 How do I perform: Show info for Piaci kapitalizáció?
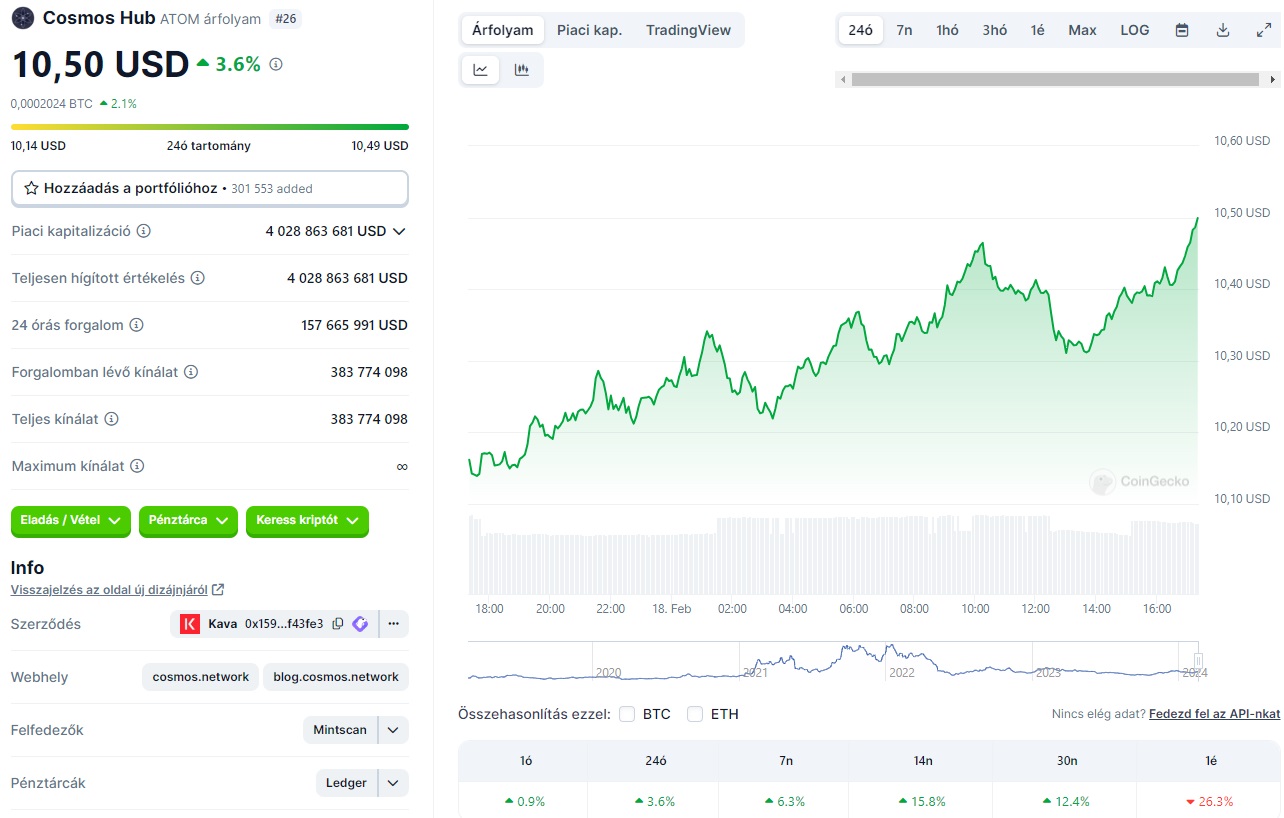pos(144,231)
